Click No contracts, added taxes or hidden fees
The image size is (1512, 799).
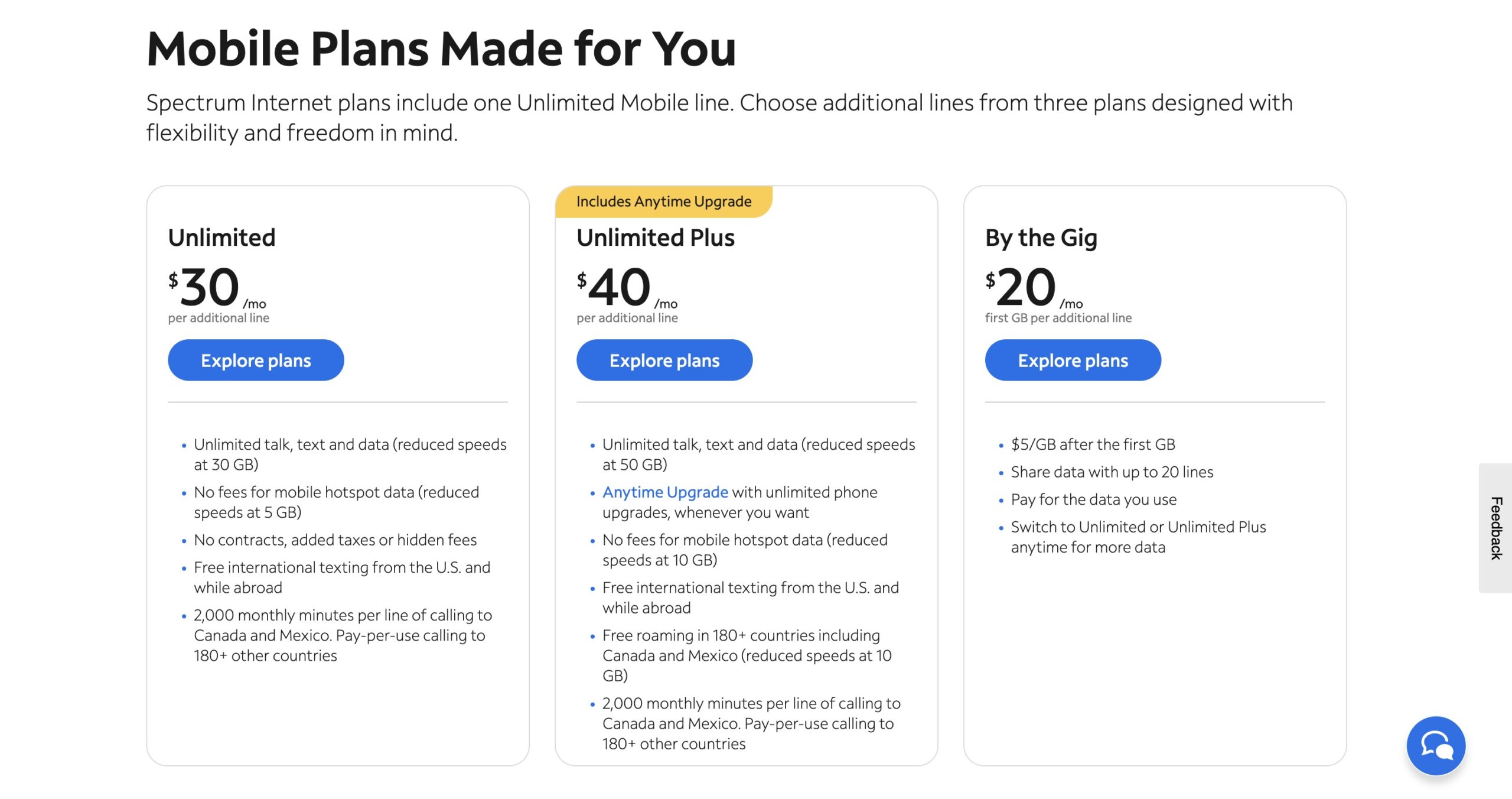(335, 540)
